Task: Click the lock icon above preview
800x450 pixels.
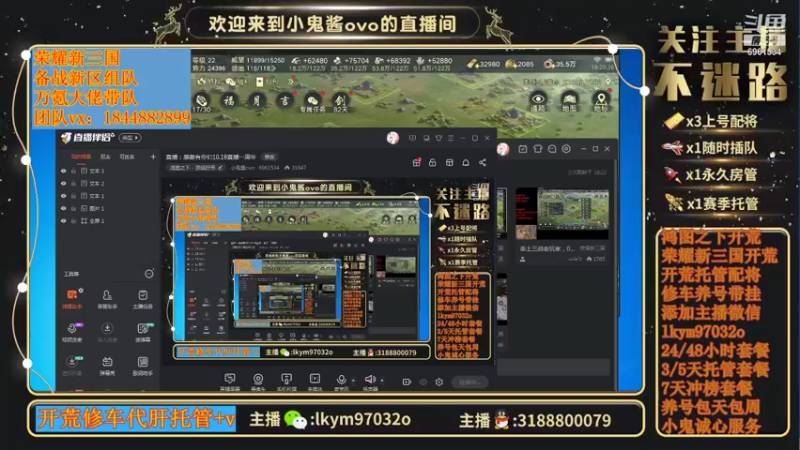Action: [433, 162]
